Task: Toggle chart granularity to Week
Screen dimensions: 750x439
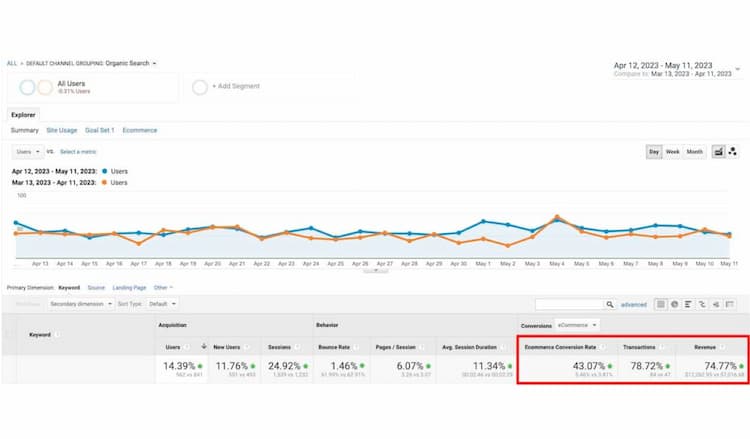Action: [x=672, y=151]
